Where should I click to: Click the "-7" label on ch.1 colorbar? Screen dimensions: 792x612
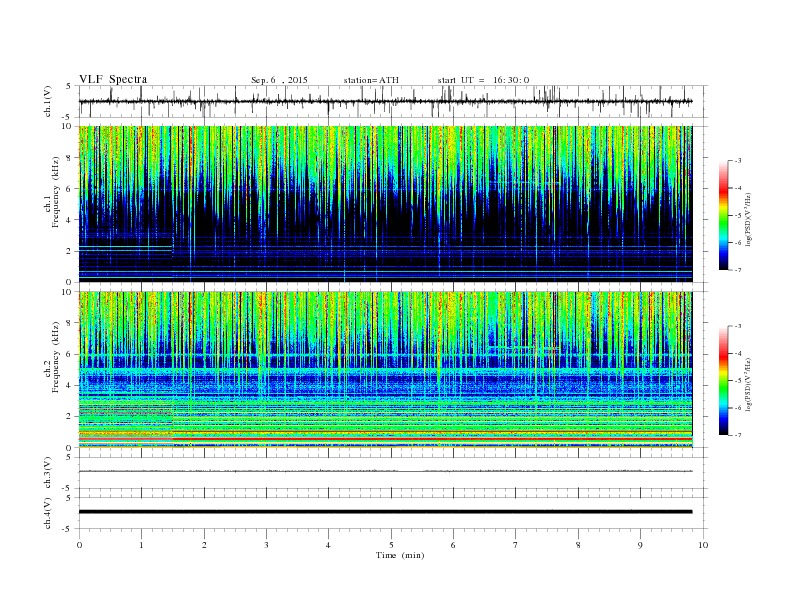tap(738, 270)
